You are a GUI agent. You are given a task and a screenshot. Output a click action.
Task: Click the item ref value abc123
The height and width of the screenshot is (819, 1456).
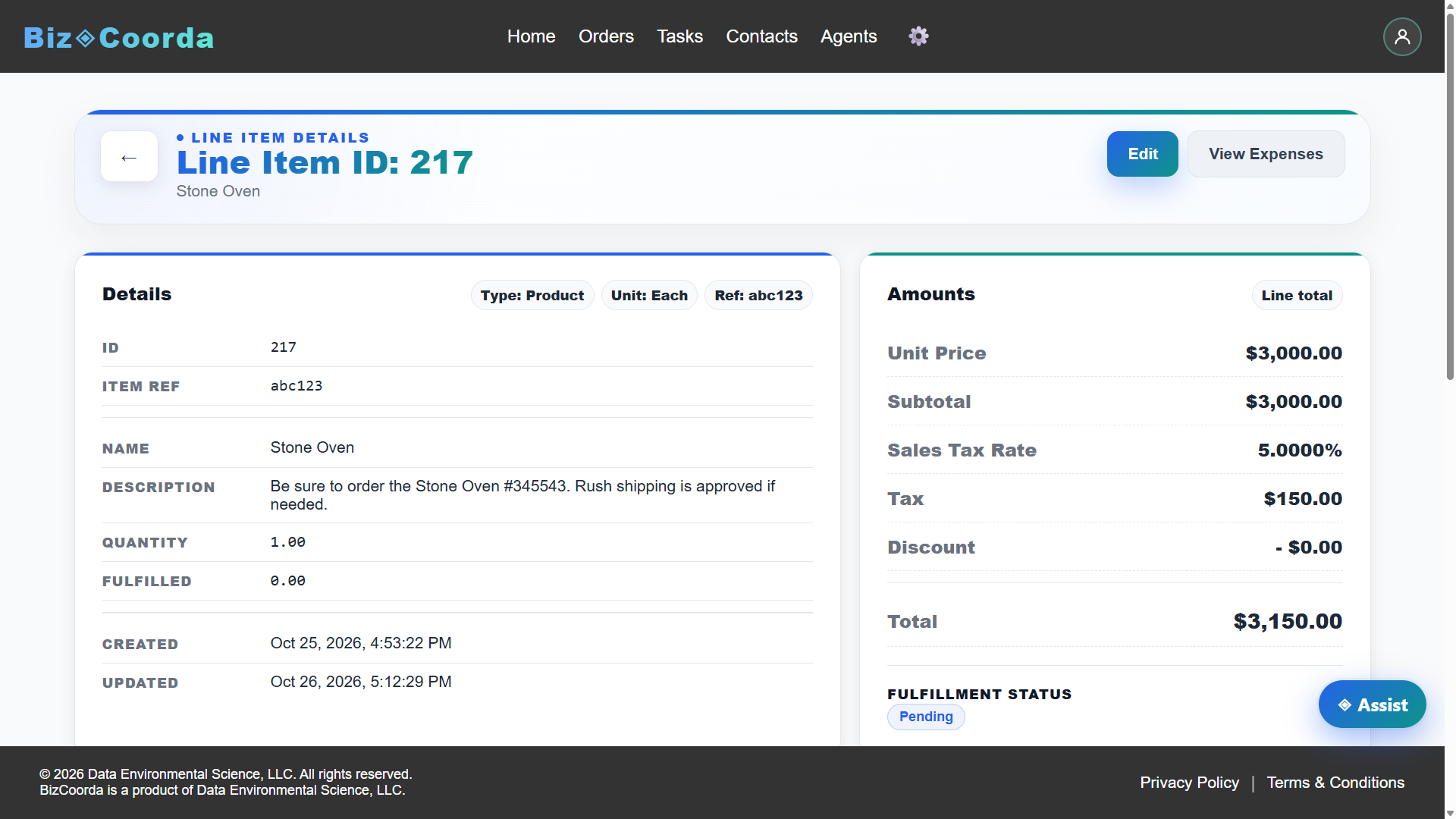(297, 386)
